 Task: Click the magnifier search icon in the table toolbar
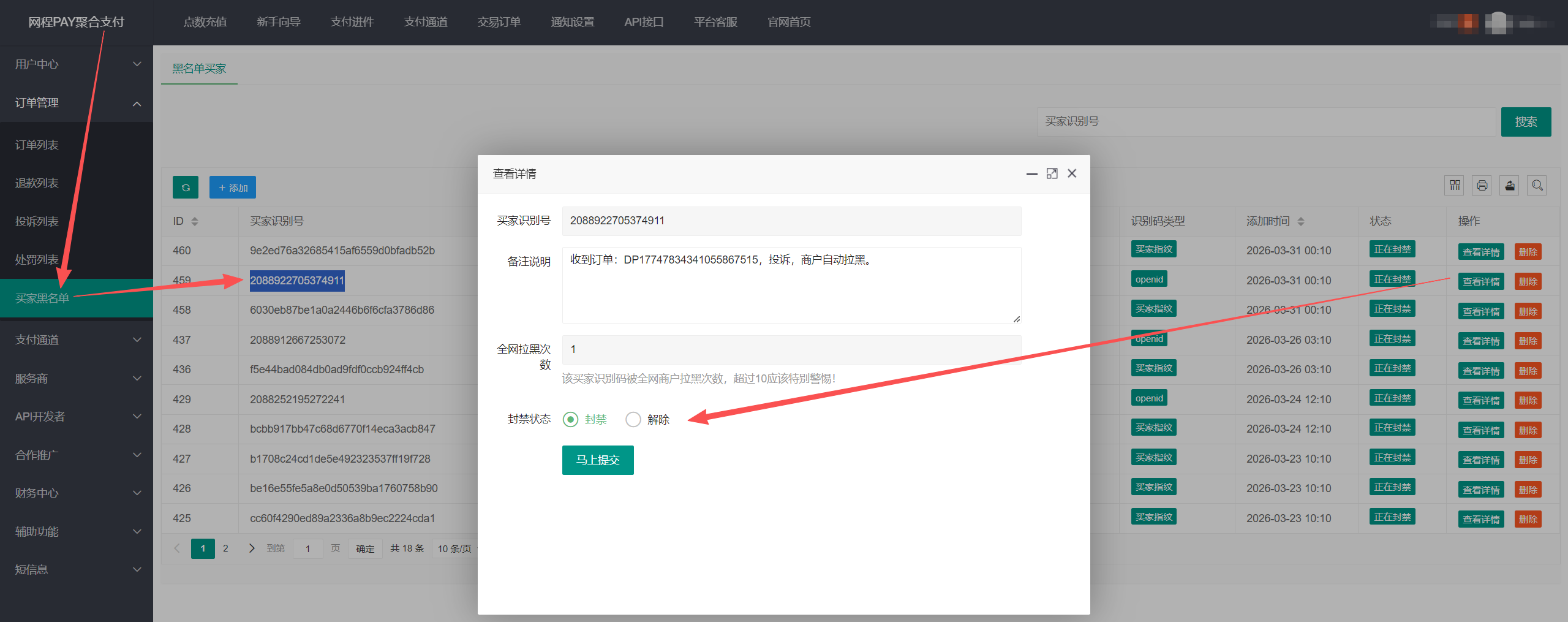coord(1537,185)
